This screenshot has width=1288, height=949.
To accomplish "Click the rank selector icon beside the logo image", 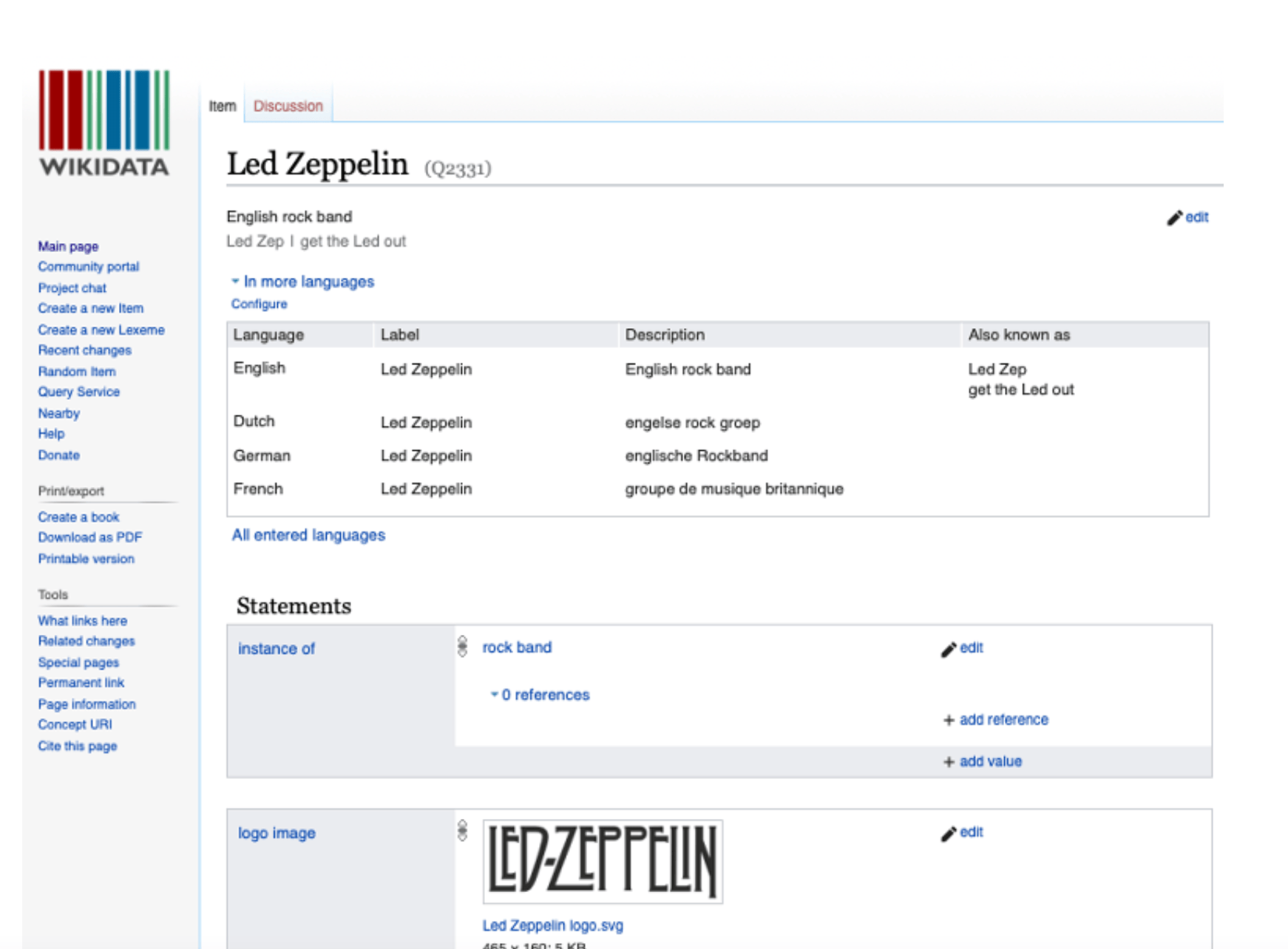I will pos(462,831).
